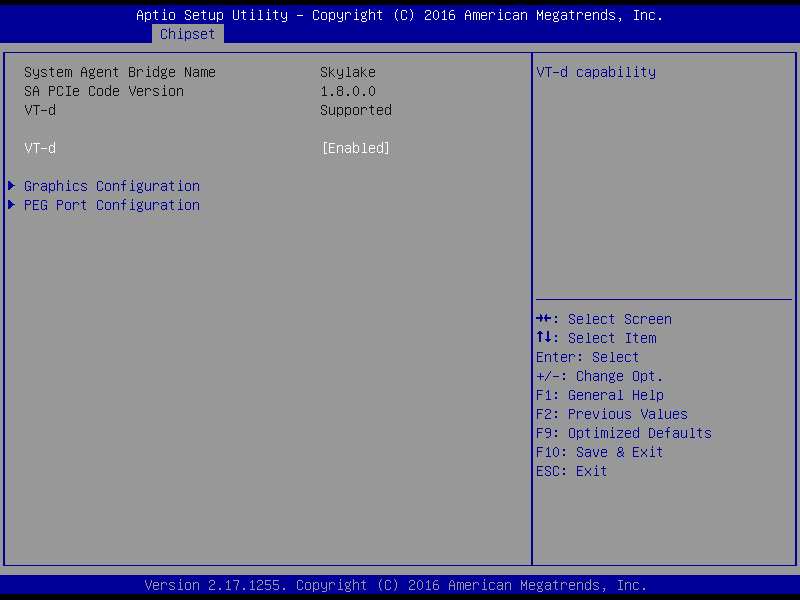Click the left-right arrows icon for Select Screen
Image resolution: width=800 pixels, height=600 pixels.
[x=544, y=319]
